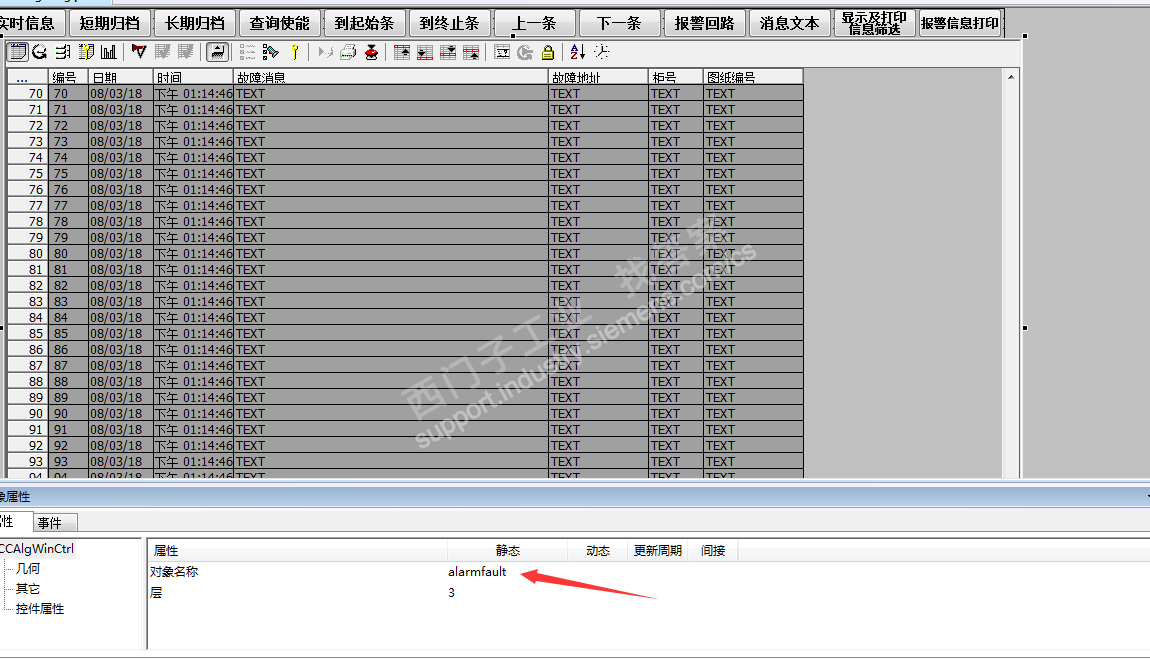
Task: Click the 日期 column header
Action: click(x=121, y=77)
